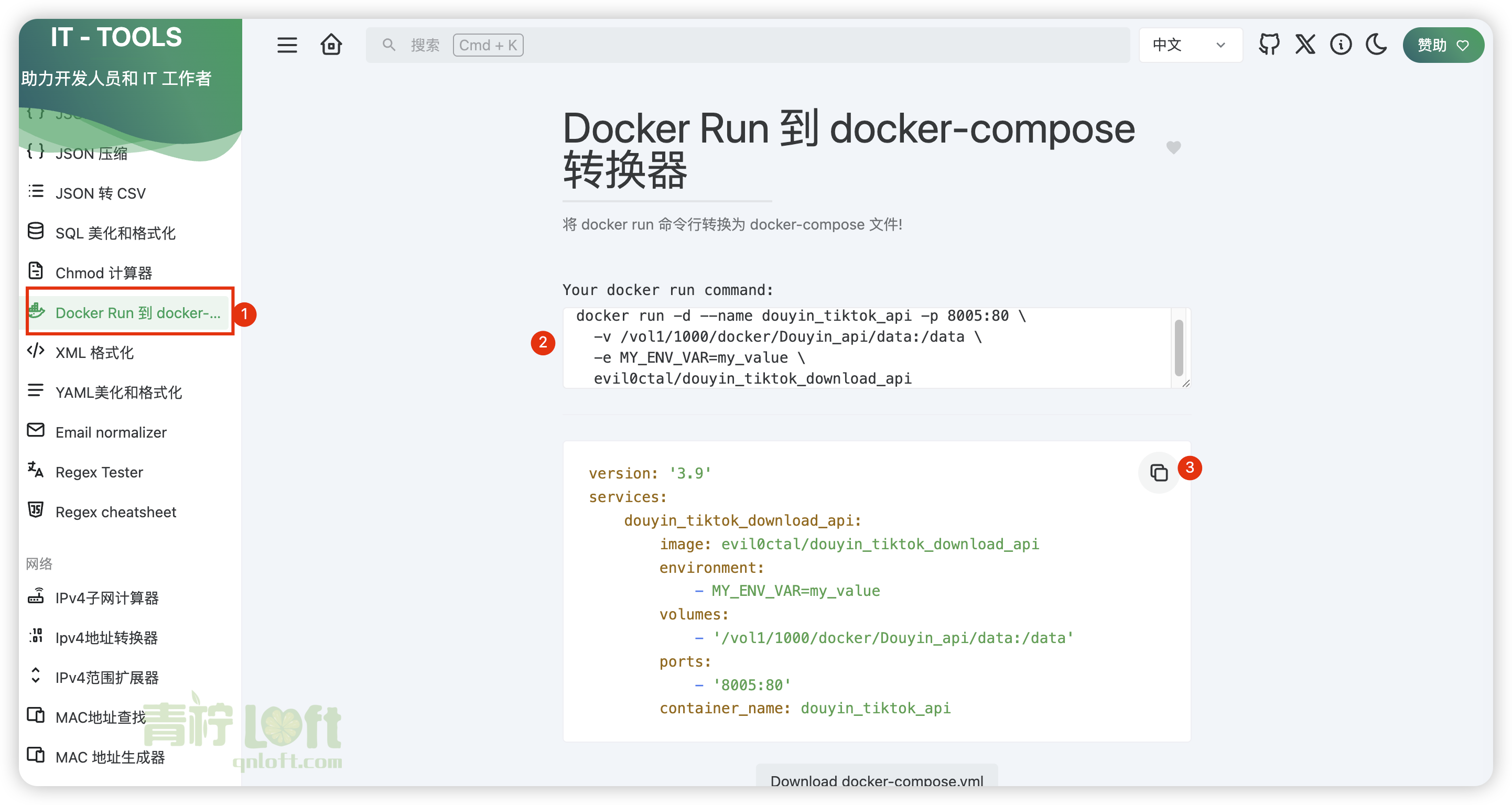Click the 网络 category header
This screenshot has width=1512, height=805.
click(39, 564)
